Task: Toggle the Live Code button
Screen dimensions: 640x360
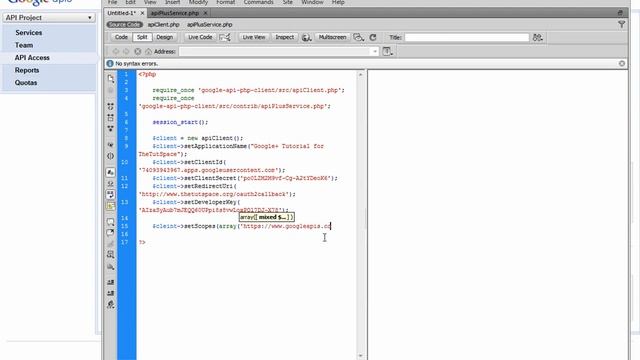Action: pyautogui.click(x=200, y=37)
